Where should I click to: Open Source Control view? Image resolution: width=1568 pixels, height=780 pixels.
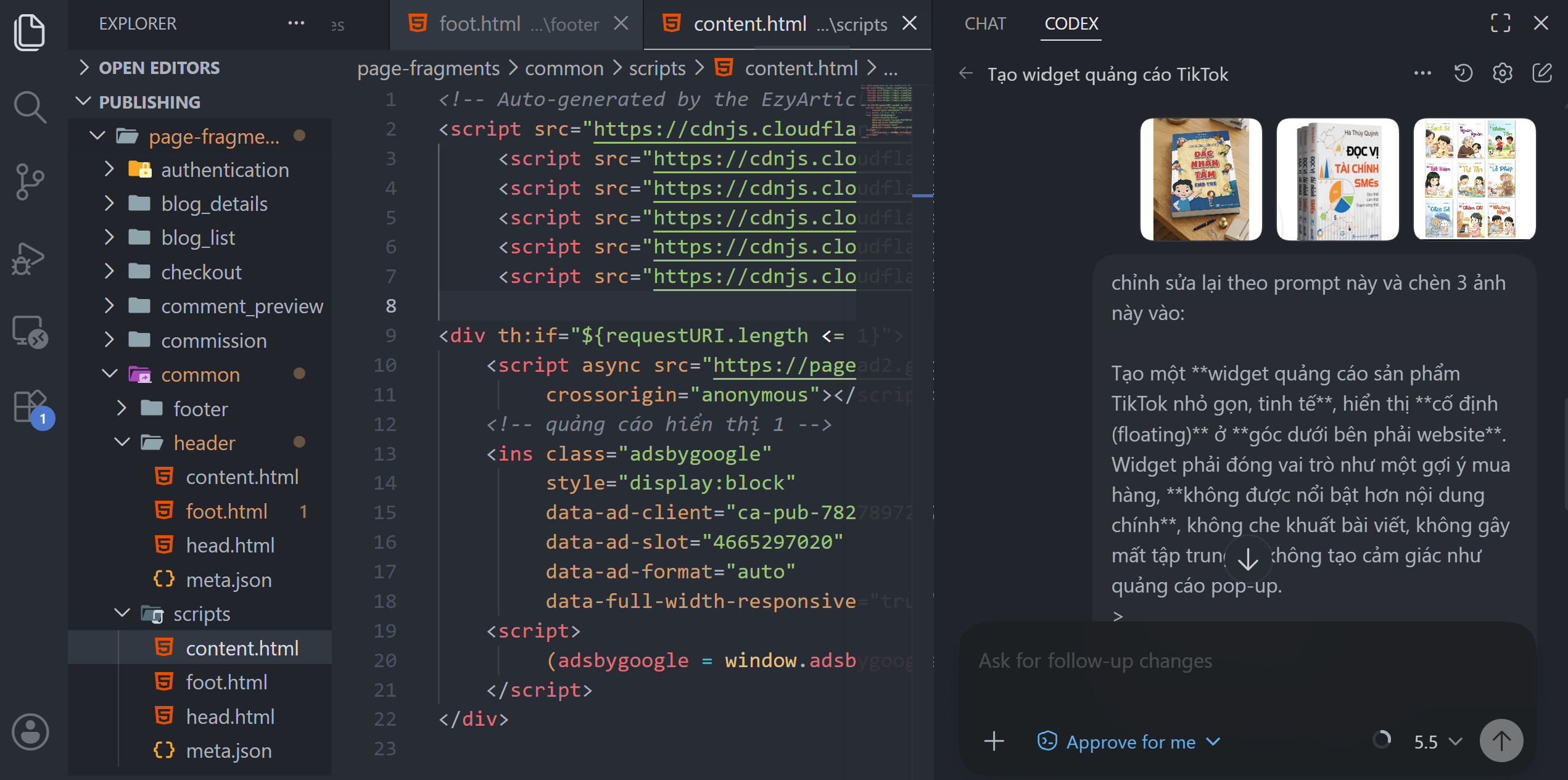coord(30,183)
